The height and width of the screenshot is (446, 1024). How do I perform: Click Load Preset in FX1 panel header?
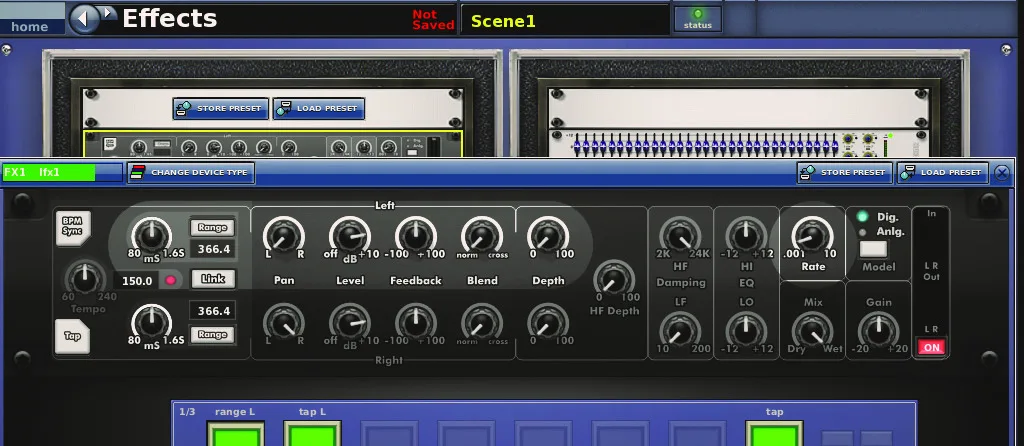(942, 172)
